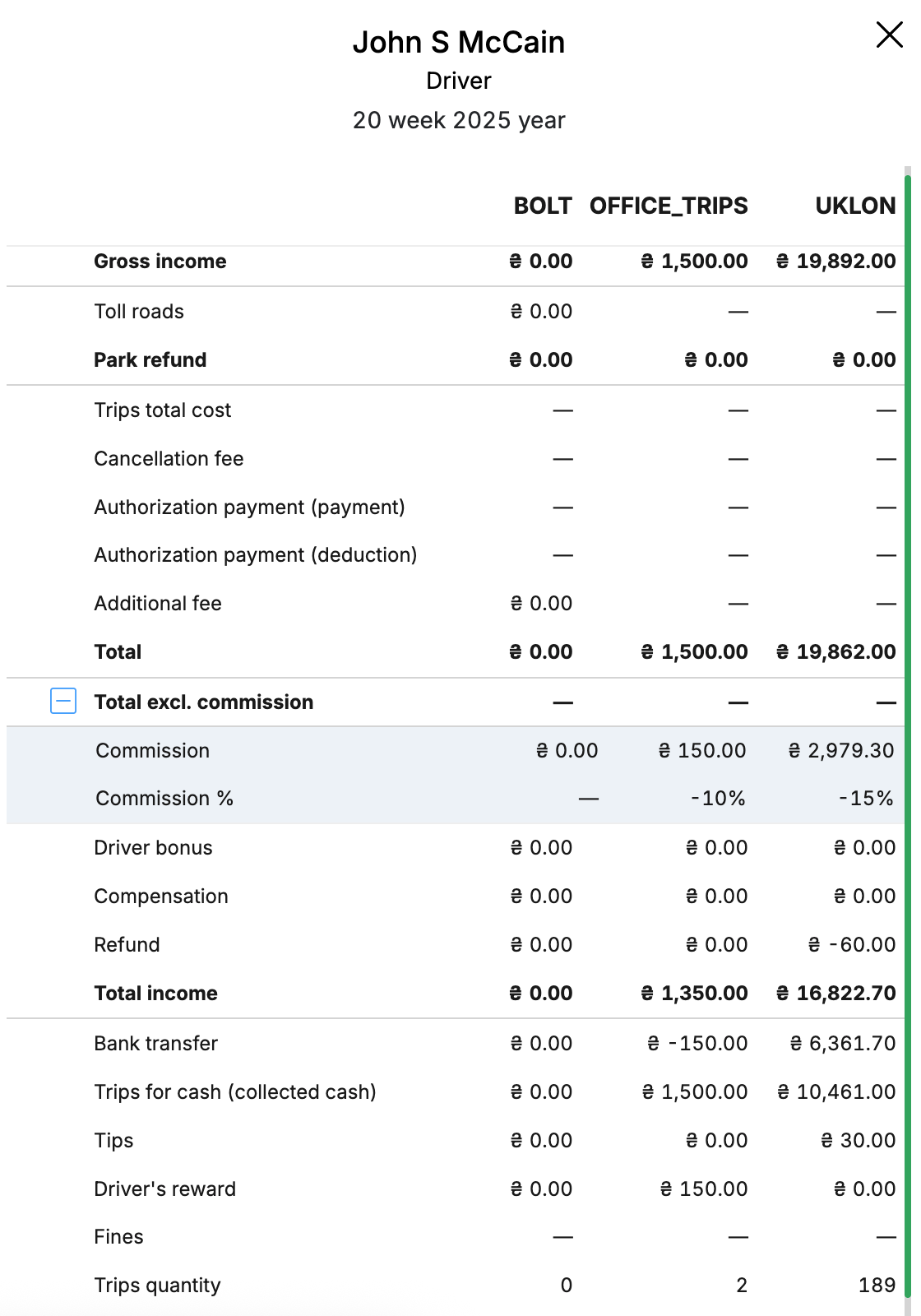Click the Total excl. commission label
The image size is (921, 1316).
click(x=204, y=702)
